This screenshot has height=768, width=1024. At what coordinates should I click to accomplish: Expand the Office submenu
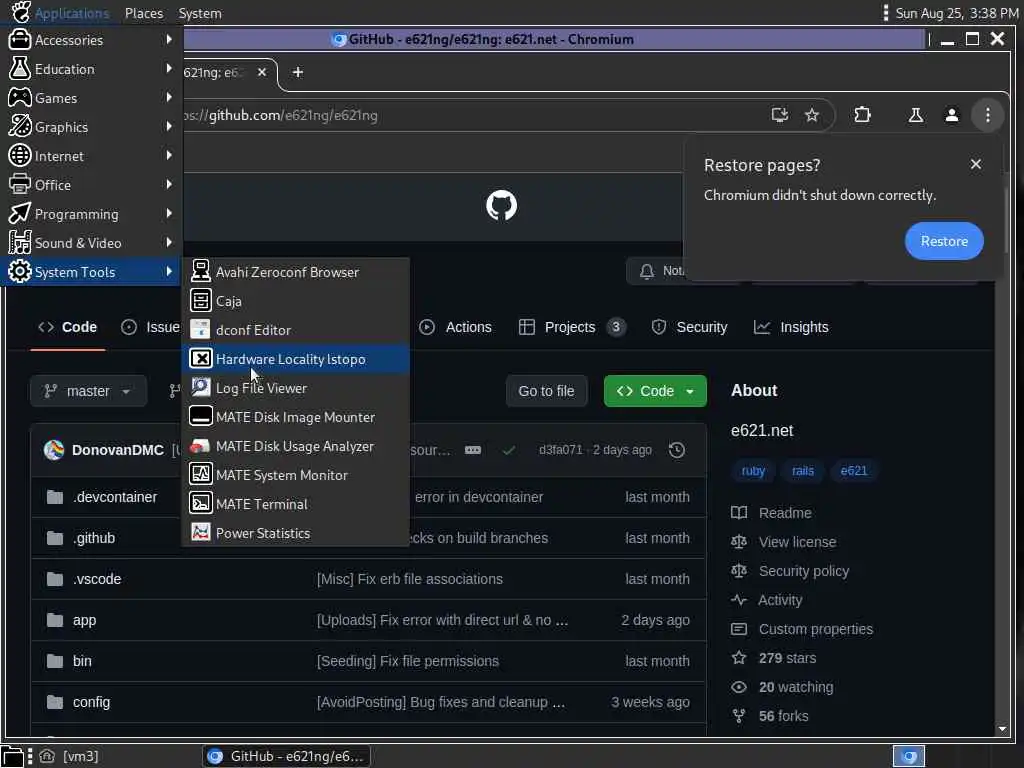pos(91,185)
